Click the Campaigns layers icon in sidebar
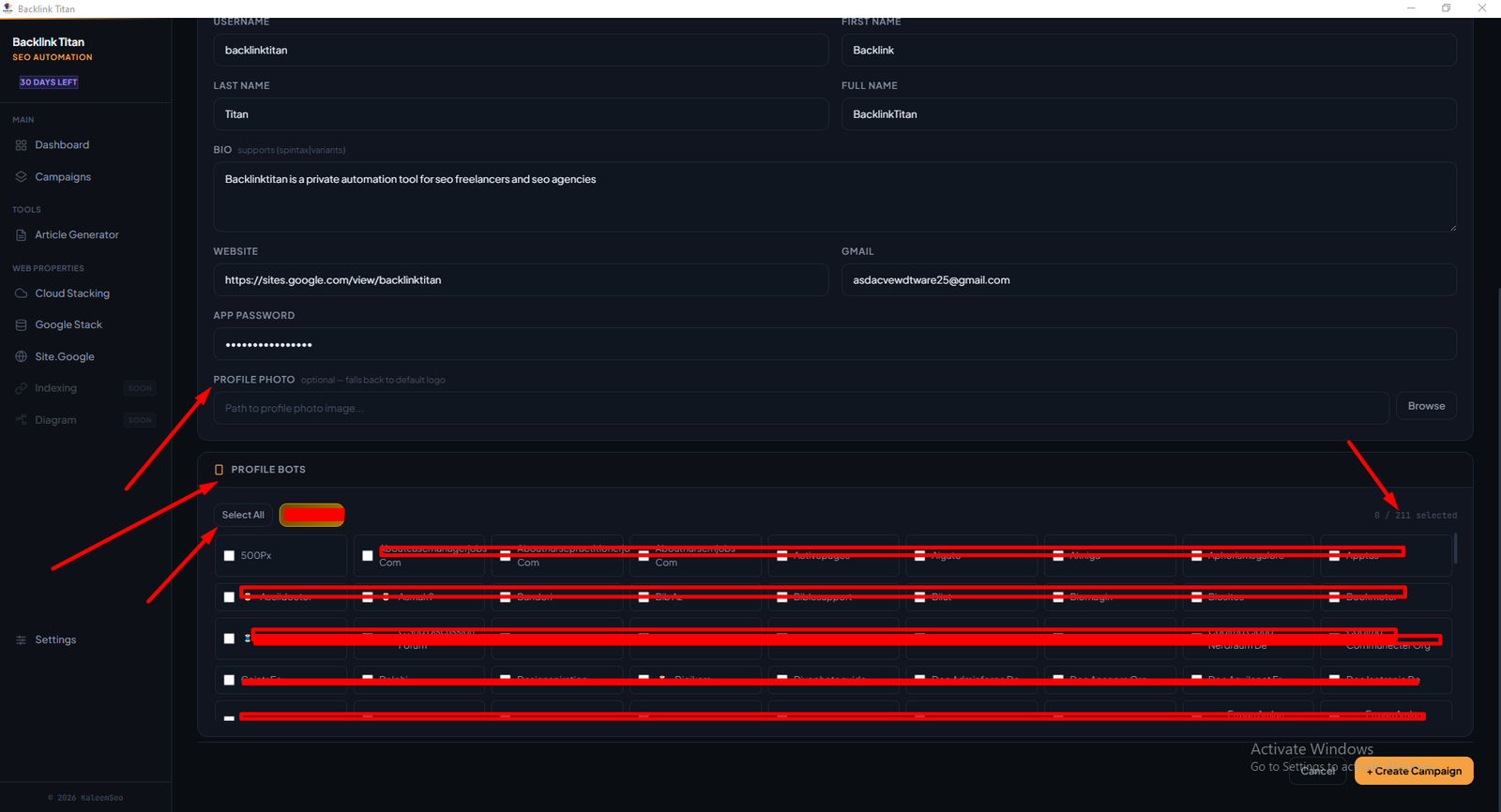Image resolution: width=1501 pixels, height=812 pixels. coord(21,177)
